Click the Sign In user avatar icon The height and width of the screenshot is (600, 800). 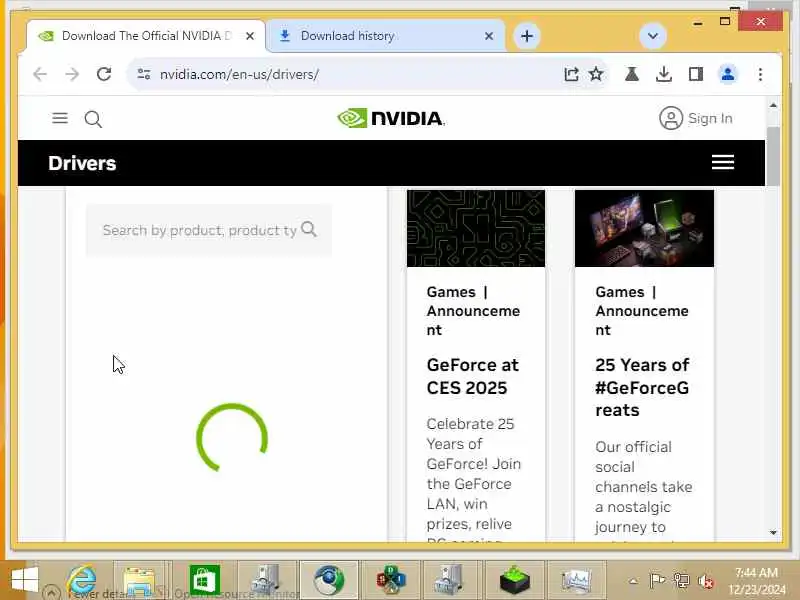coord(671,118)
